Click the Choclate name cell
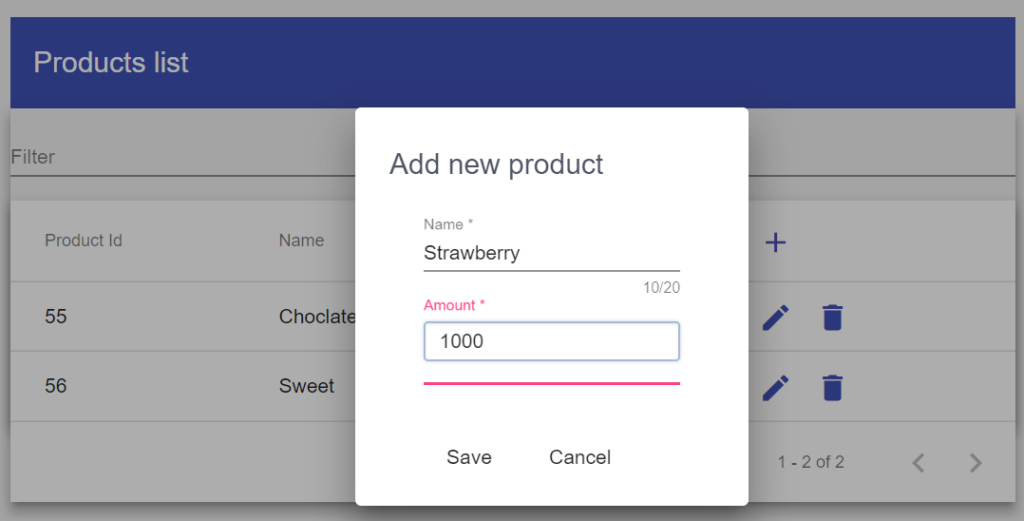The width and height of the screenshot is (1024, 521). [x=317, y=317]
